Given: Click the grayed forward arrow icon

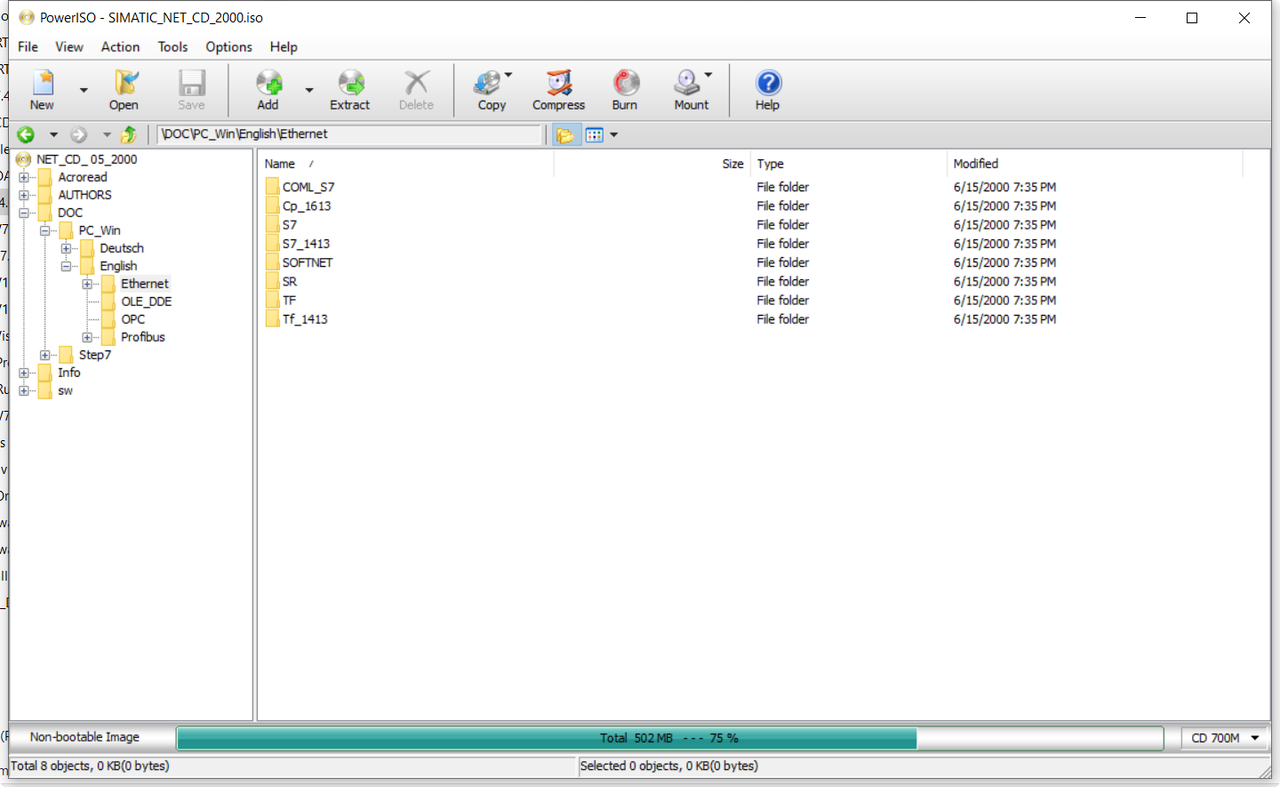Looking at the screenshot, I should pyautogui.click(x=79, y=134).
